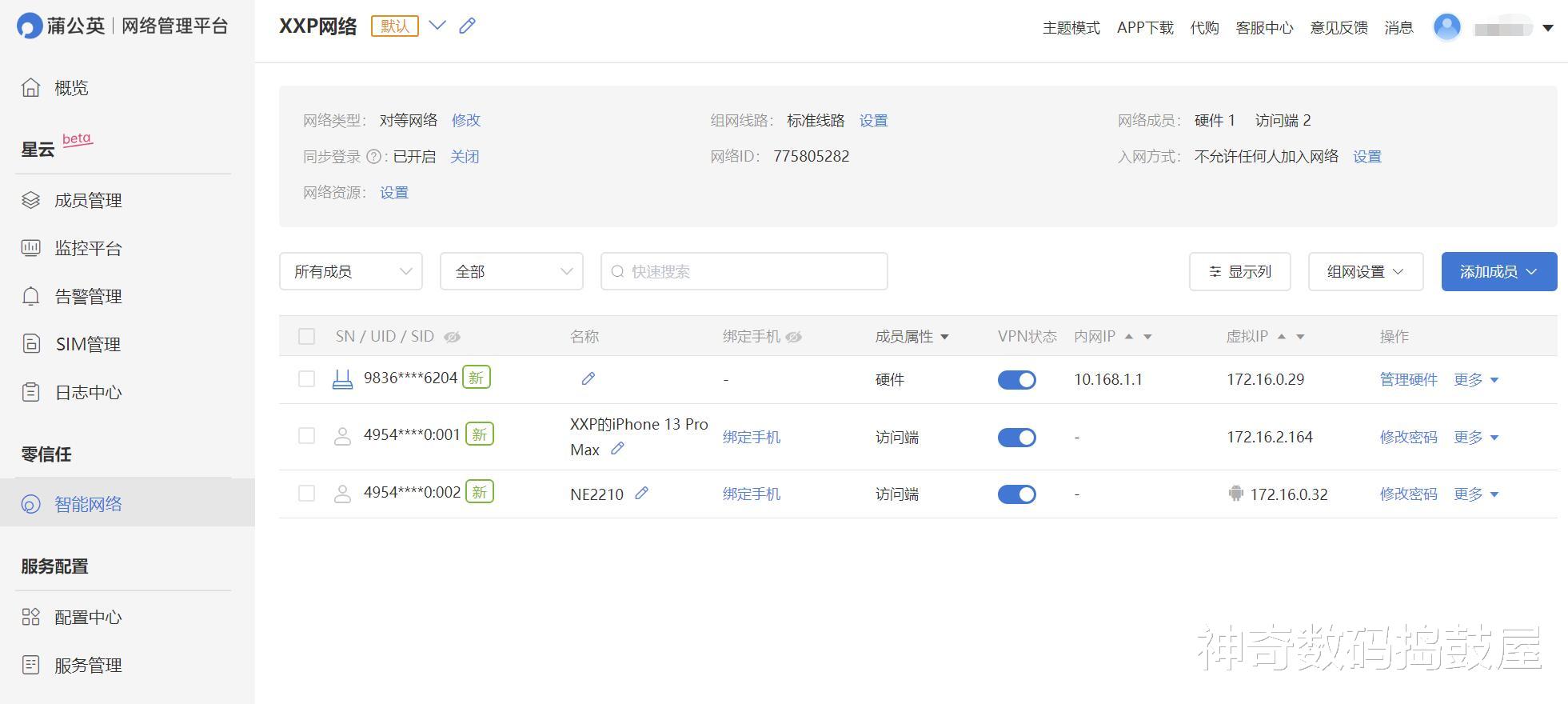1568x704 pixels.
Task: Expand the network switcher chevron beside 默认
Action: tap(437, 25)
